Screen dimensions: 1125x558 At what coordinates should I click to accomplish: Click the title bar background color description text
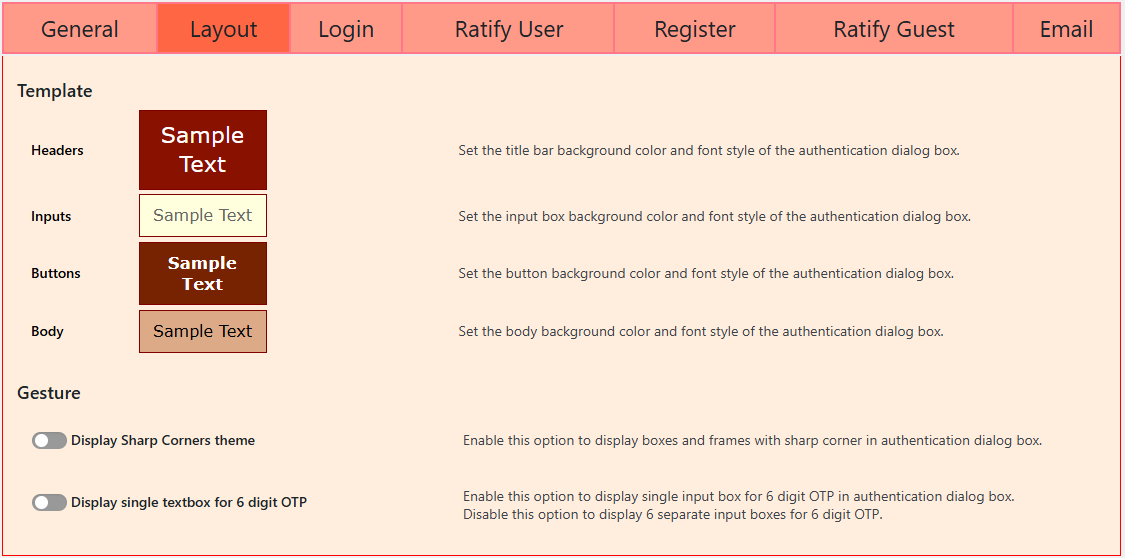pyautogui.click(x=709, y=151)
